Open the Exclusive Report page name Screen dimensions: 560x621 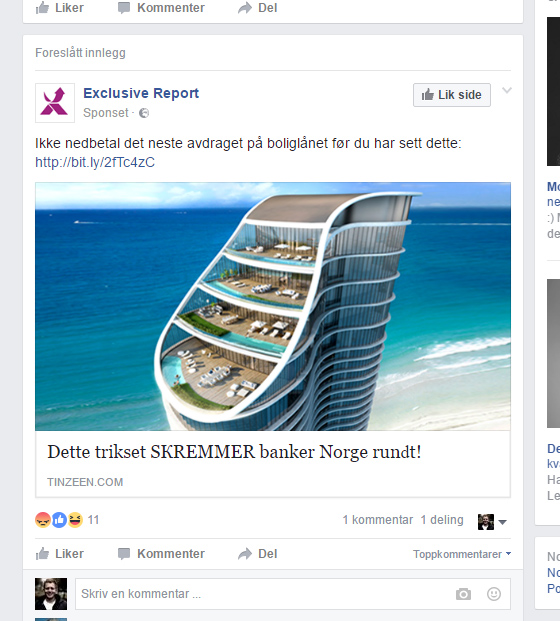pos(141,93)
